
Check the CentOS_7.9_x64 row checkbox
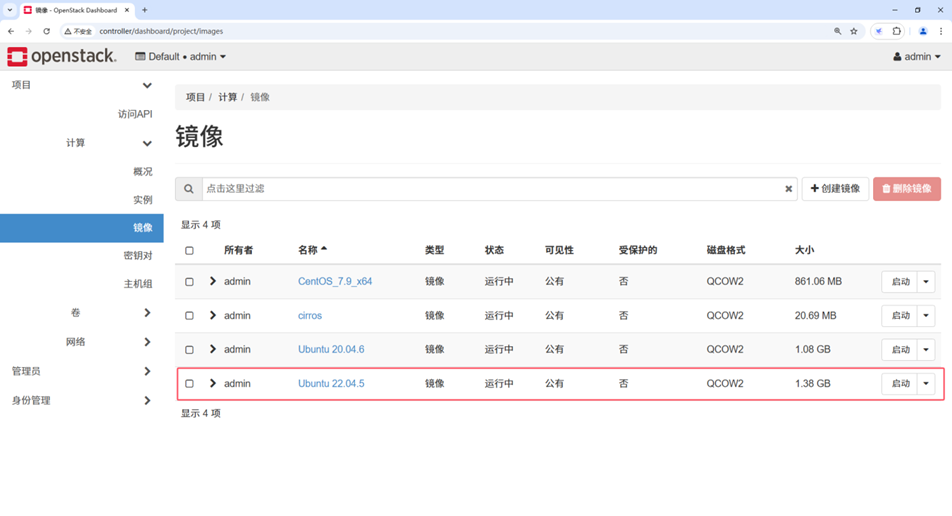(x=189, y=282)
